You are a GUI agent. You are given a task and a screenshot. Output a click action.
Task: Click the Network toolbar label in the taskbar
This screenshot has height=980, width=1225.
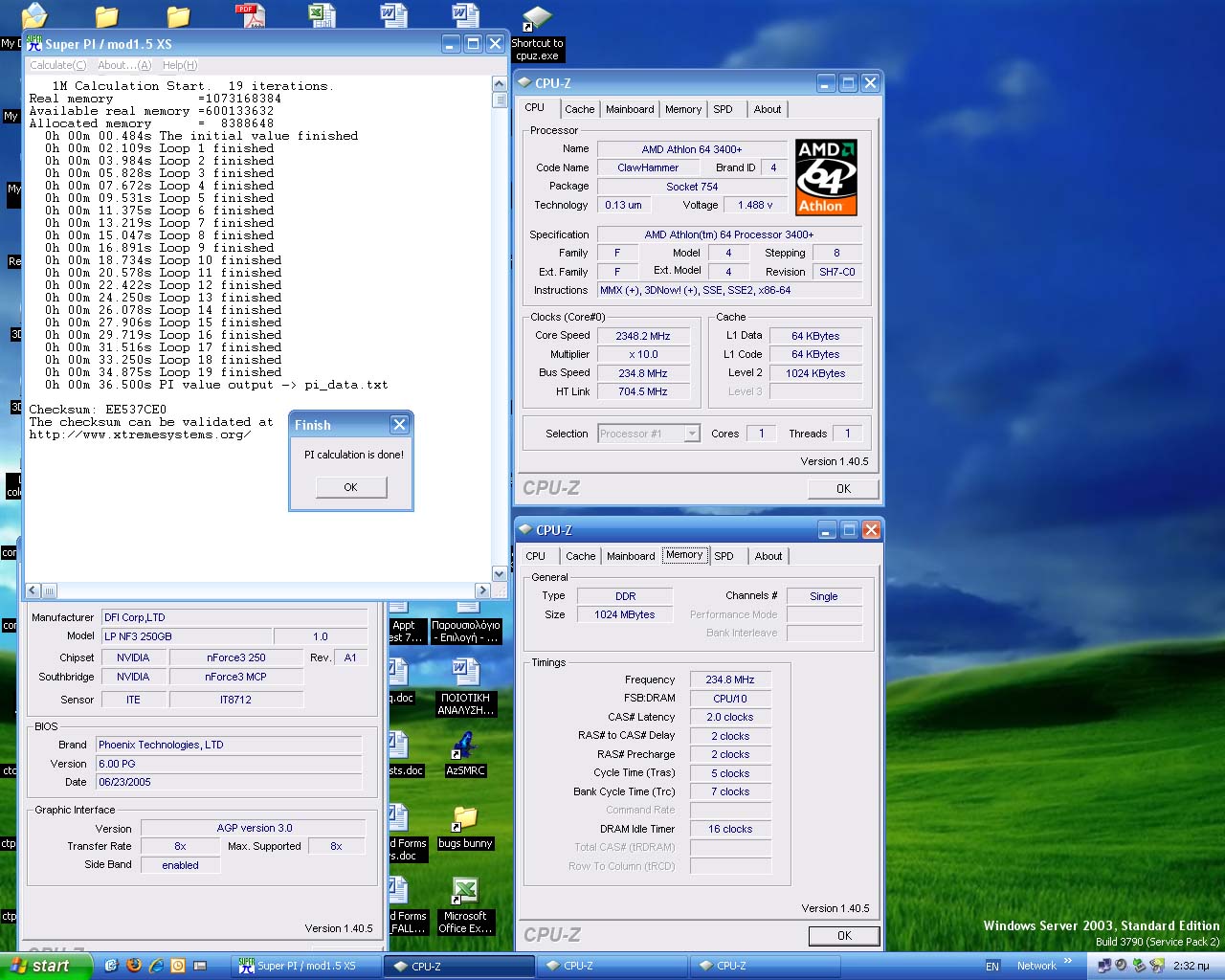point(1036,967)
